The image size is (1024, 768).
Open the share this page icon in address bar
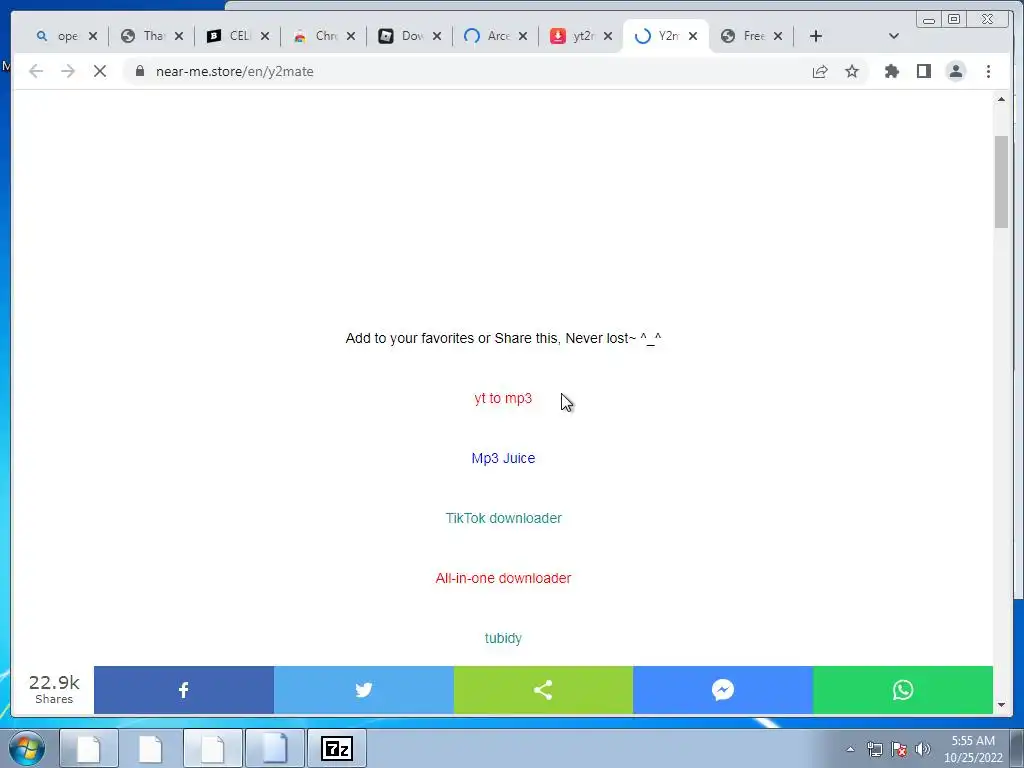click(820, 71)
